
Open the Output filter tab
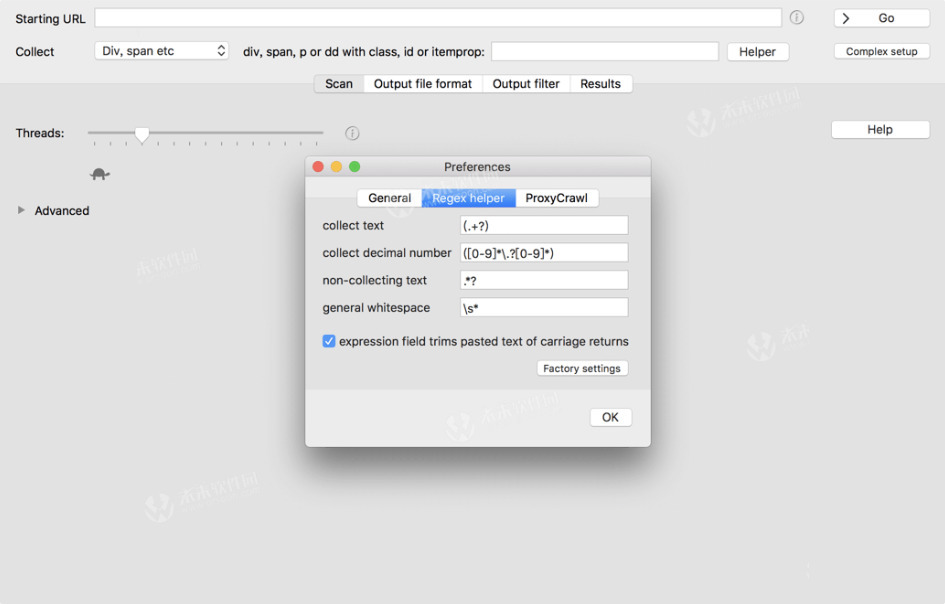tap(526, 84)
